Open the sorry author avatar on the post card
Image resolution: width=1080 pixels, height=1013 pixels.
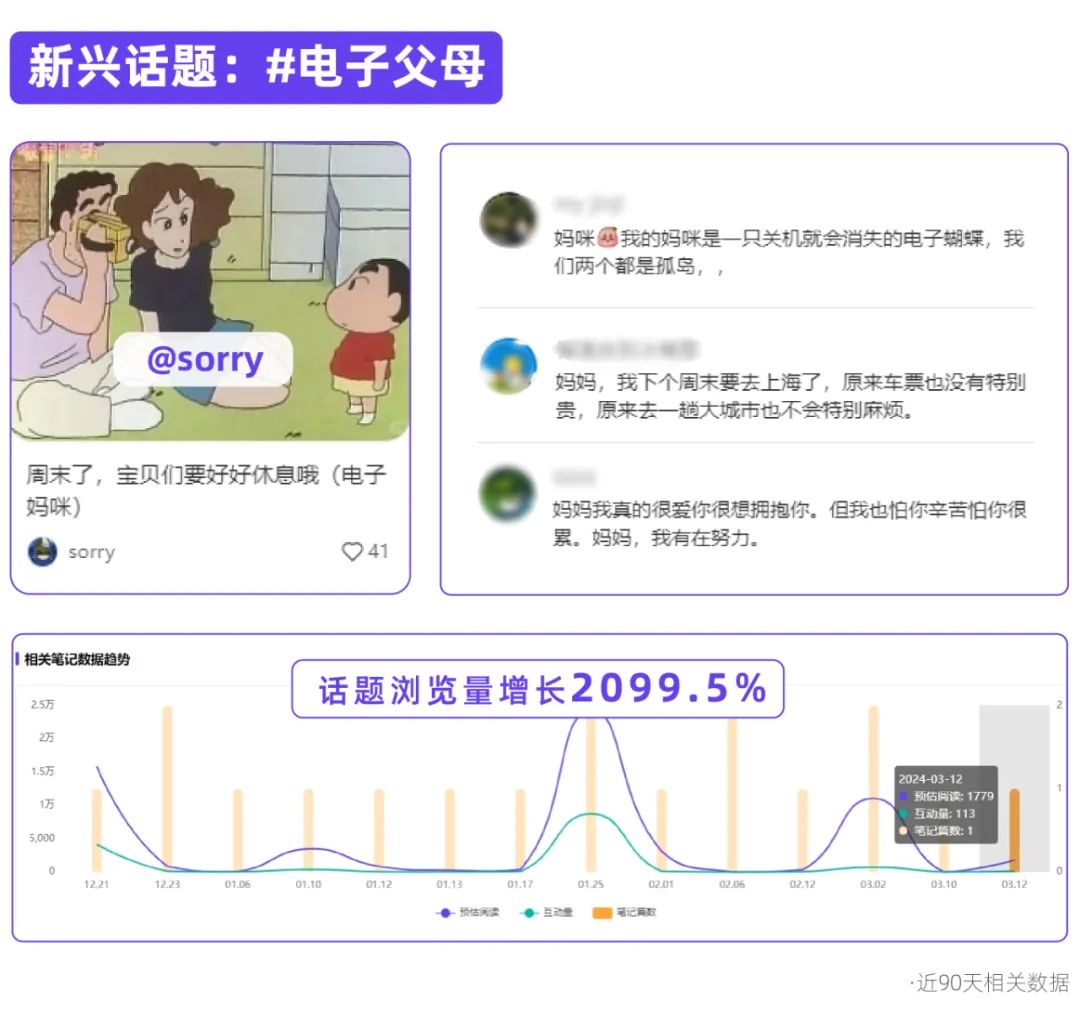pyautogui.click(x=42, y=552)
